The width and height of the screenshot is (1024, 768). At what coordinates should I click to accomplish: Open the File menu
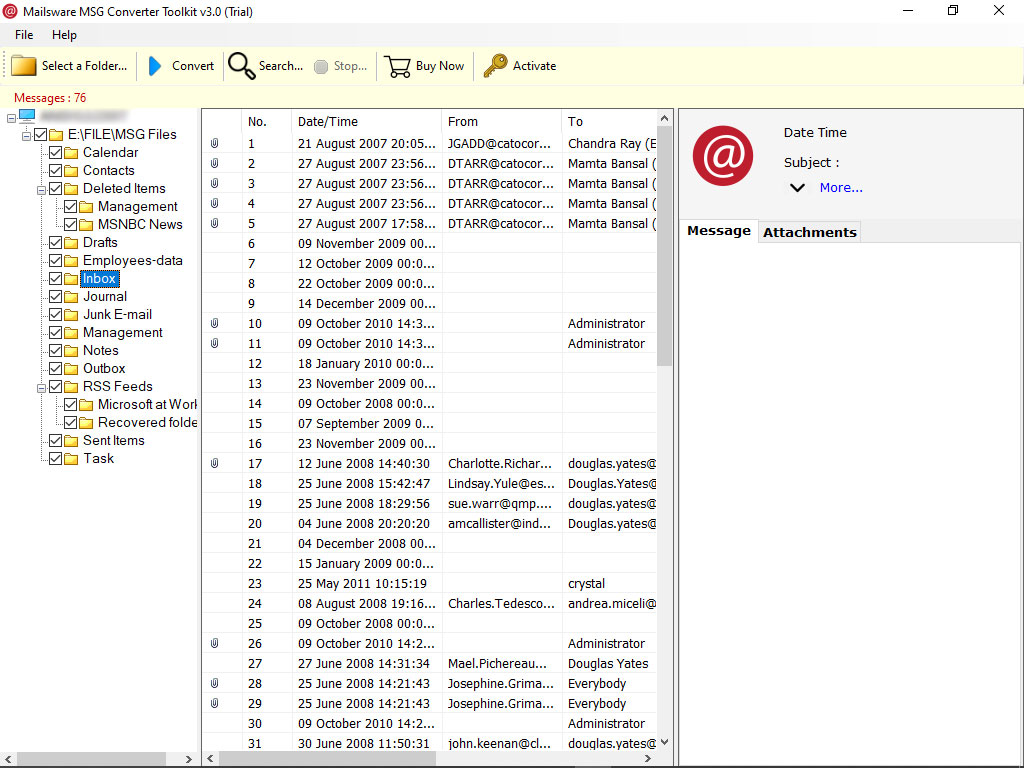[24, 35]
